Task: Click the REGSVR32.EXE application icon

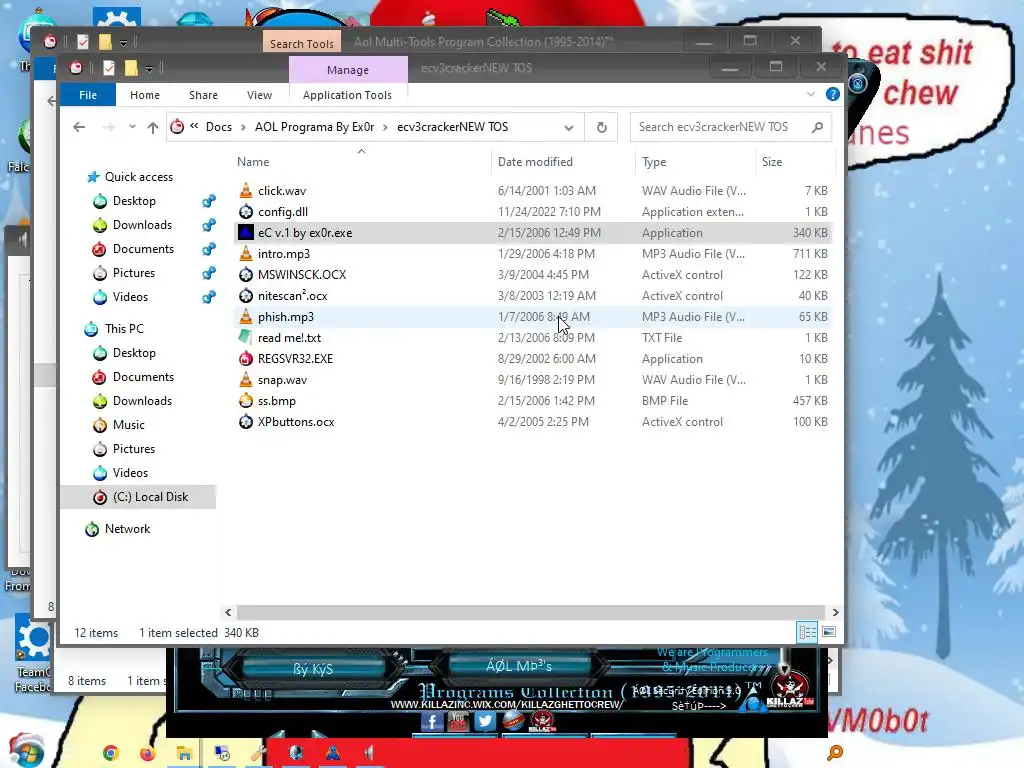Action: coord(246,359)
